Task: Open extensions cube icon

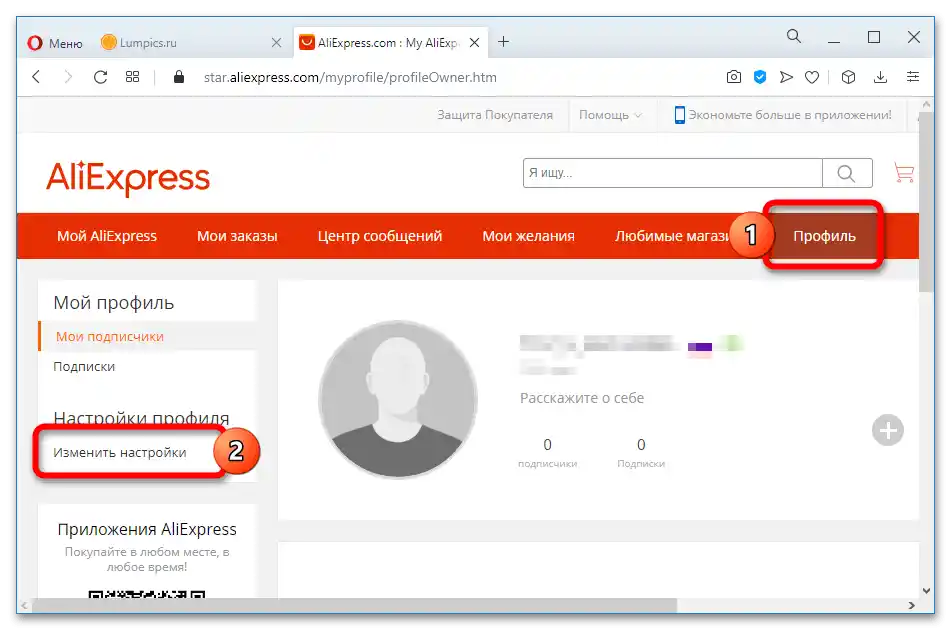Action: tap(849, 77)
